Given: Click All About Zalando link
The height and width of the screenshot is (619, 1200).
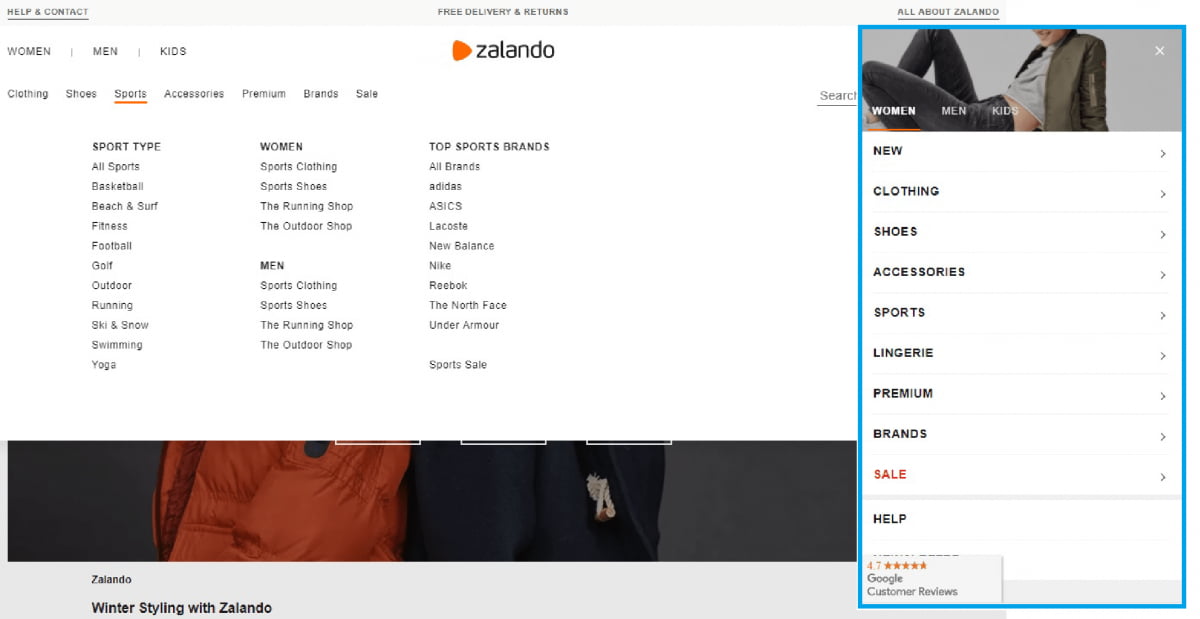Looking at the screenshot, I should [947, 12].
